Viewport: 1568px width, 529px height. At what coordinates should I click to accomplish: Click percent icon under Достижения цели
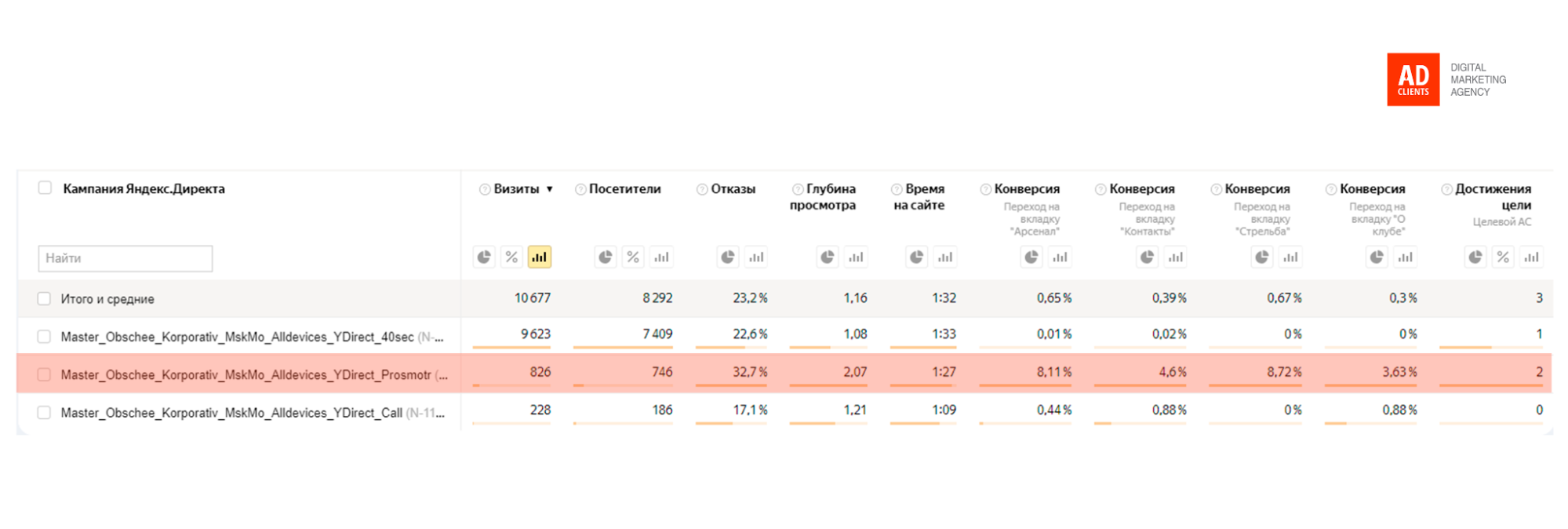click(1503, 257)
